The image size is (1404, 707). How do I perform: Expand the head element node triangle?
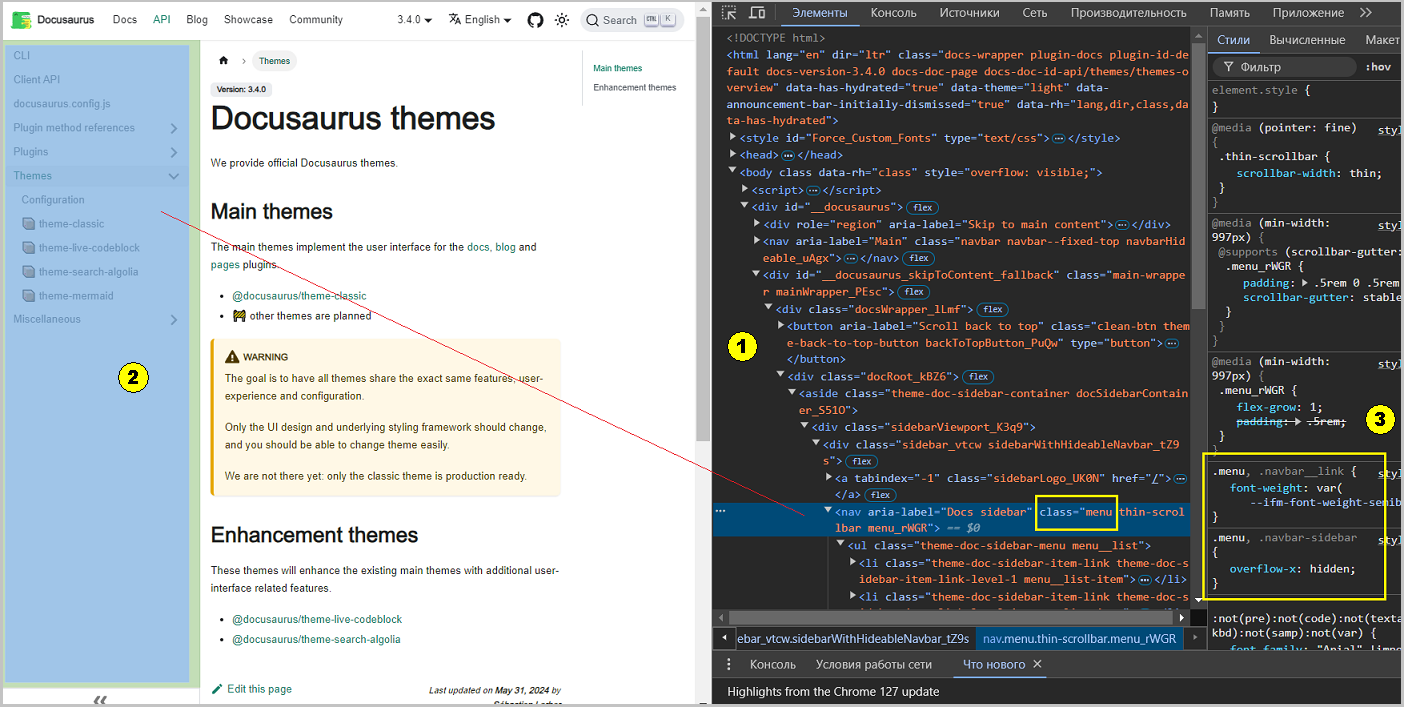(x=733, y=155)
